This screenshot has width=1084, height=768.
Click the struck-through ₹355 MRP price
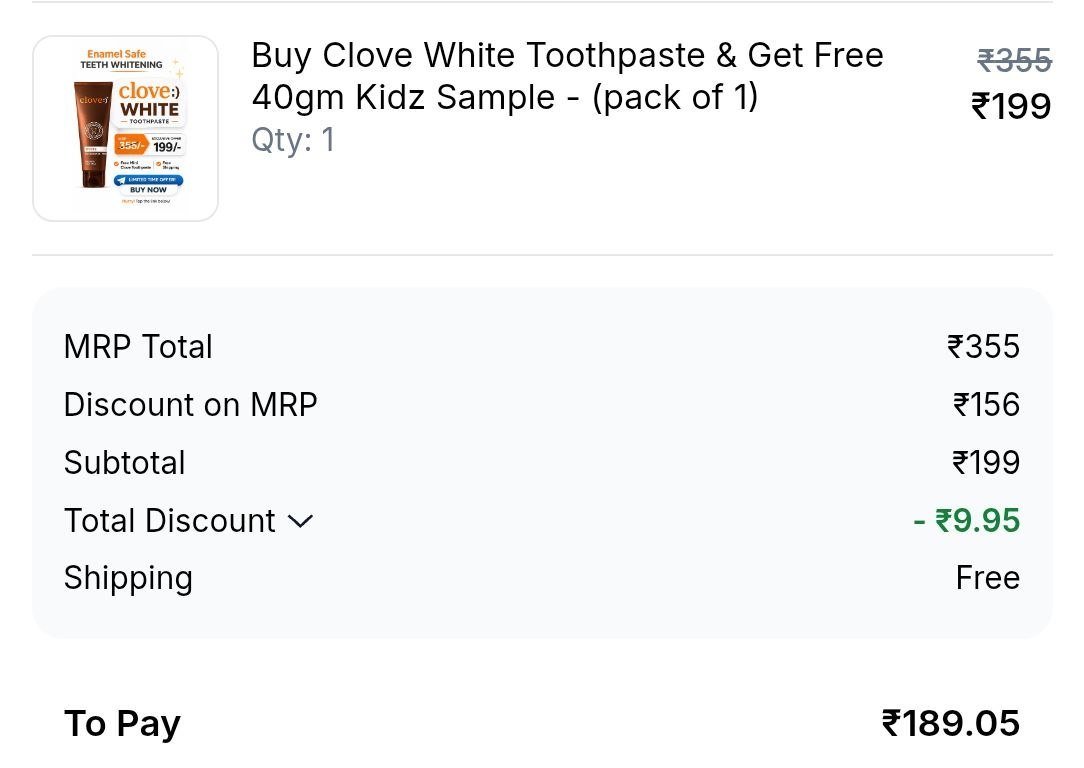pos(1014,60)
